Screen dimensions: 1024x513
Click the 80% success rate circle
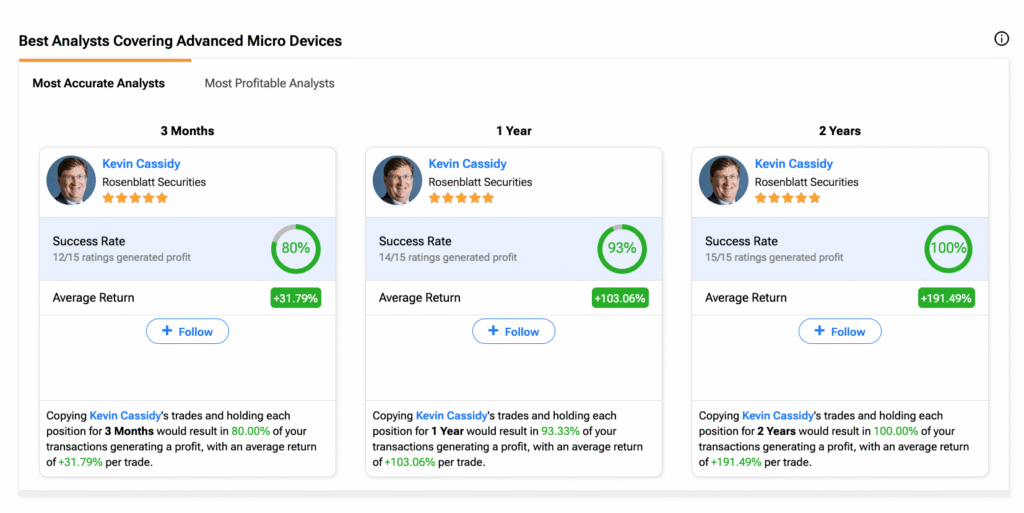point(296,249)
